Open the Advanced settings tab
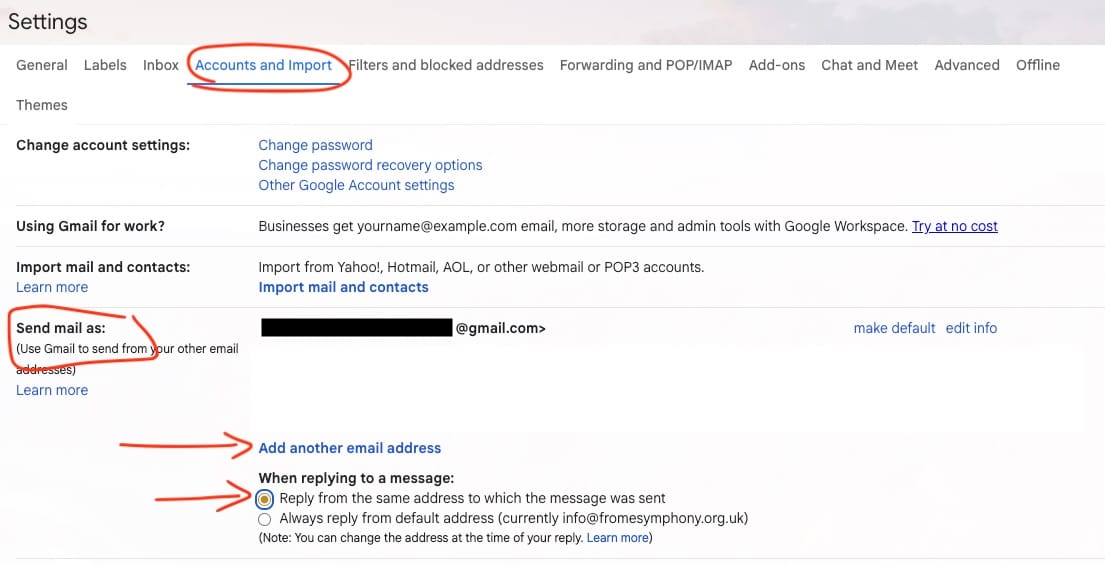This screenshot has width=1105, height=565. click(x=966, y=65)
